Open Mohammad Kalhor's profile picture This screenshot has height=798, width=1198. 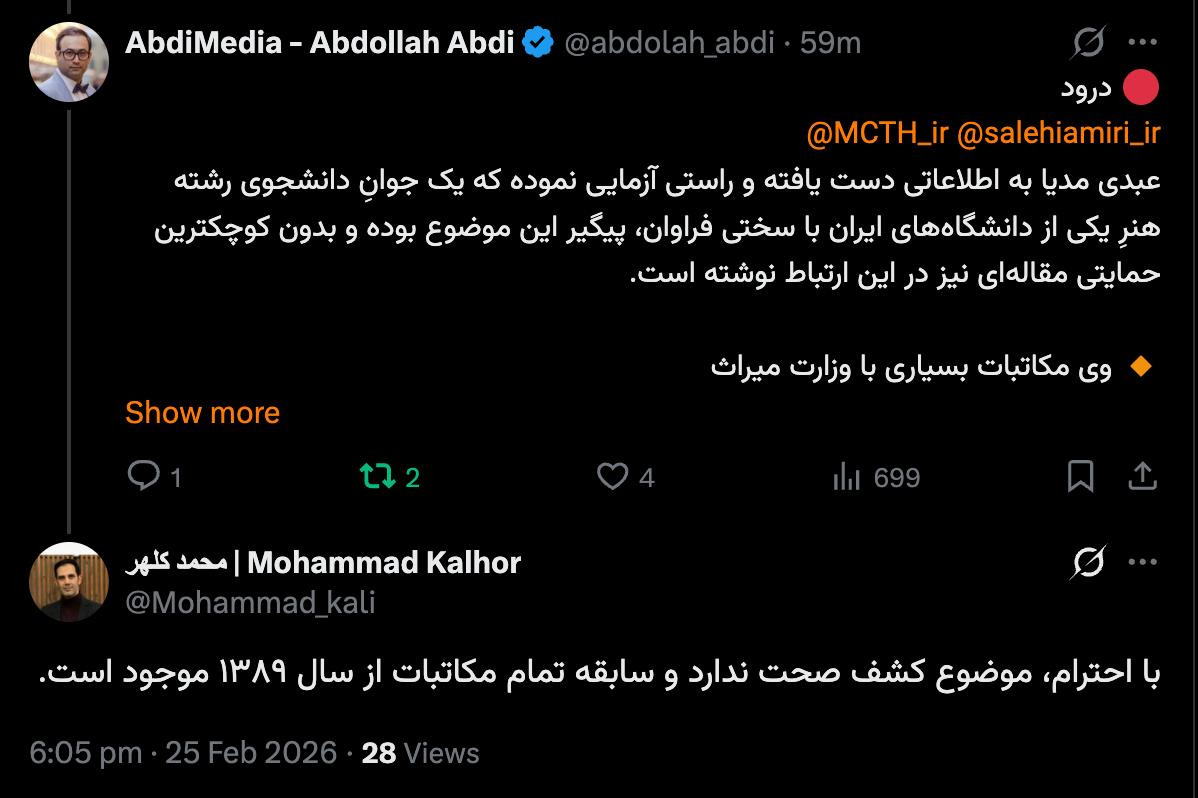(x=69, y=582)
